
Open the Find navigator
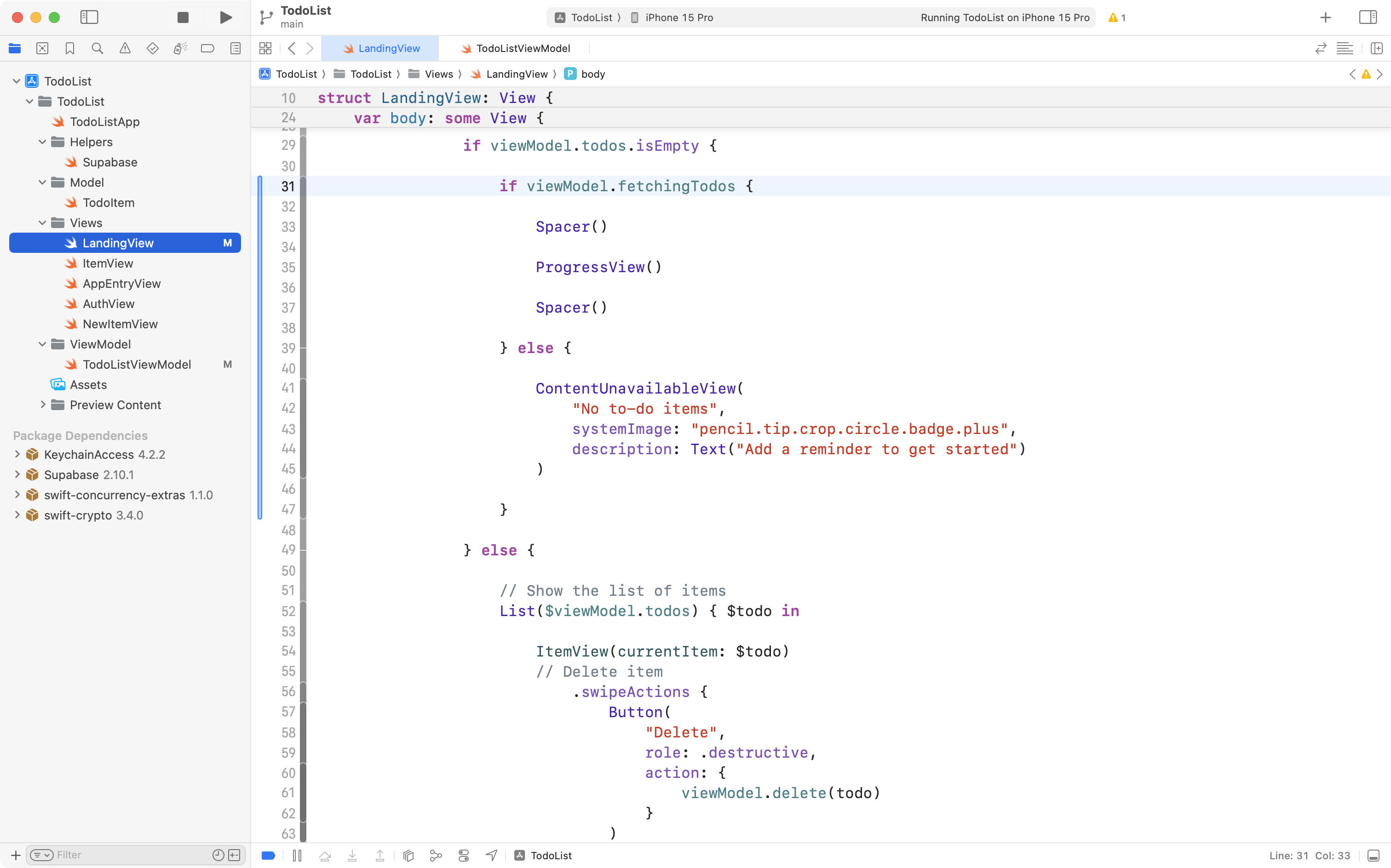point(98,48)
